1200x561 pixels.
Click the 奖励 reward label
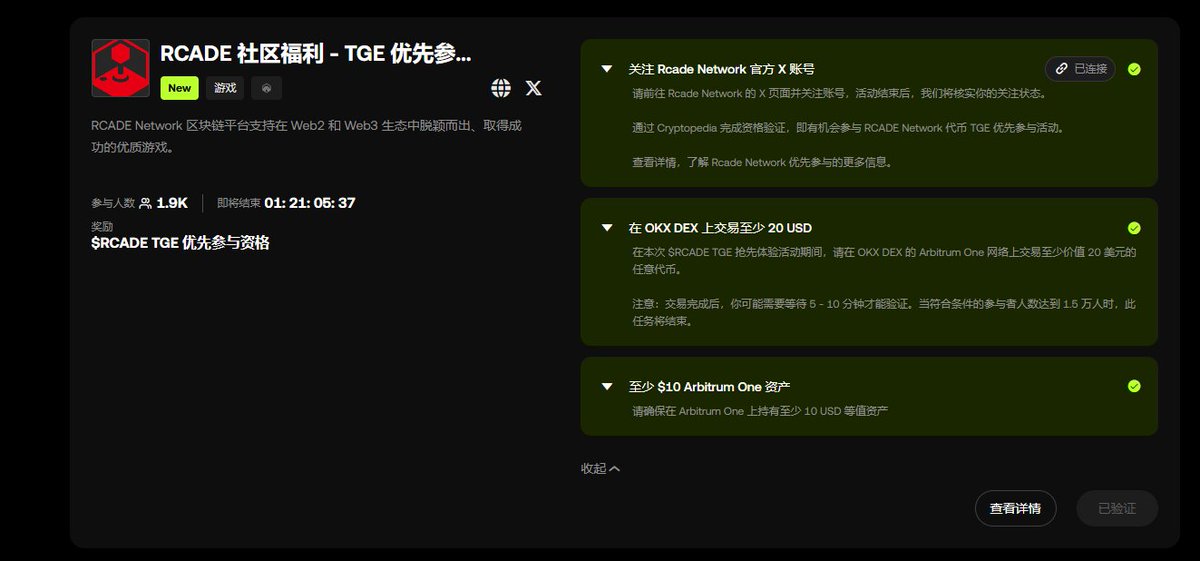102,227
